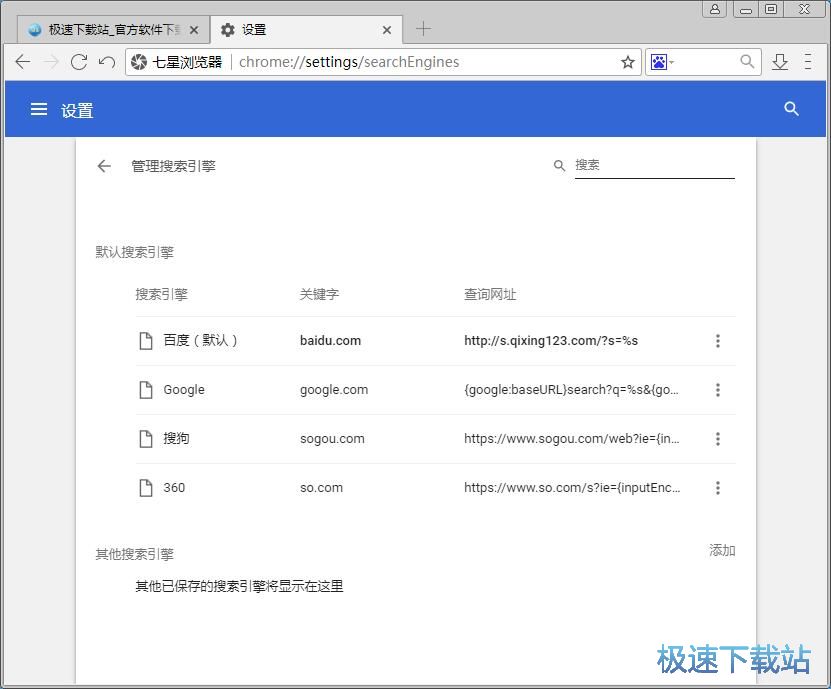Click the www.so.com query URL
The width and height of the screenshot is (831, 689).
(572, 488)
